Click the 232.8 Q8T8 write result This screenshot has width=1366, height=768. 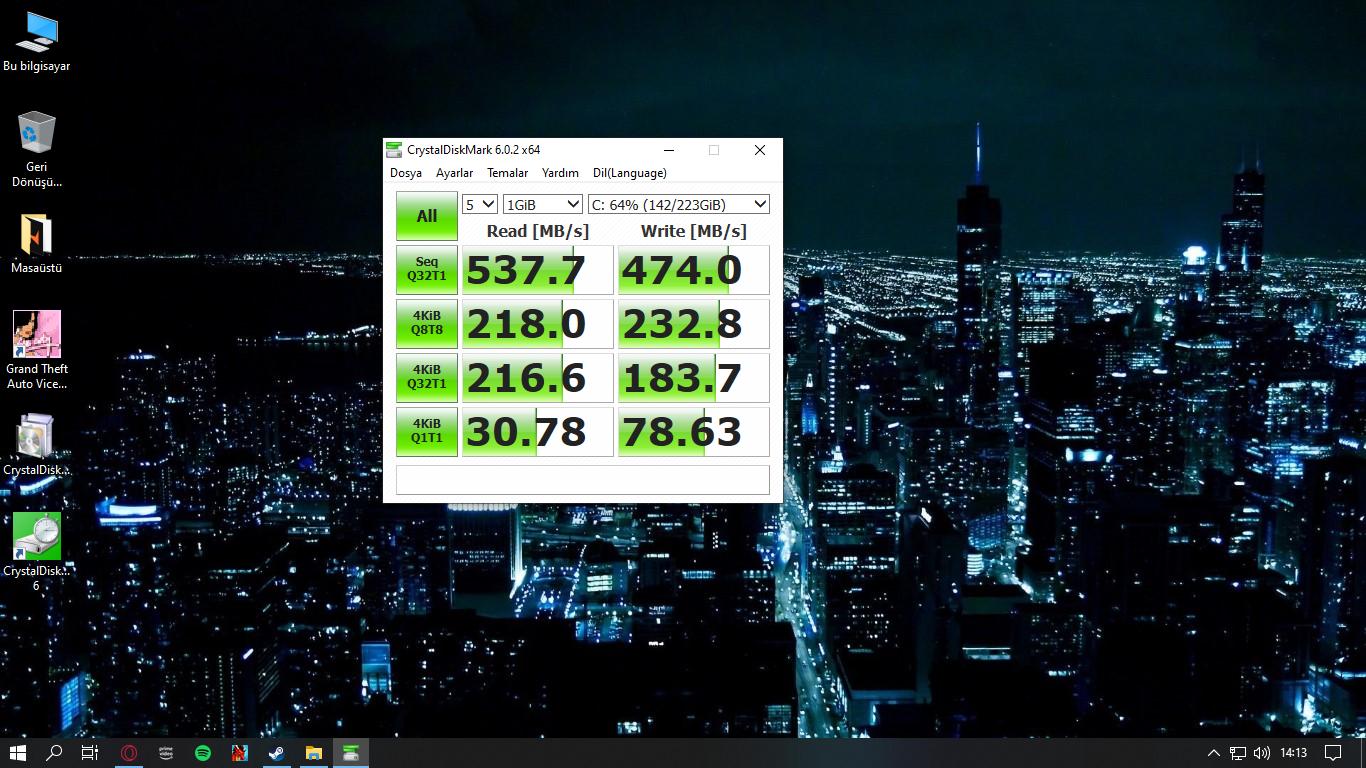click(694, 324)
